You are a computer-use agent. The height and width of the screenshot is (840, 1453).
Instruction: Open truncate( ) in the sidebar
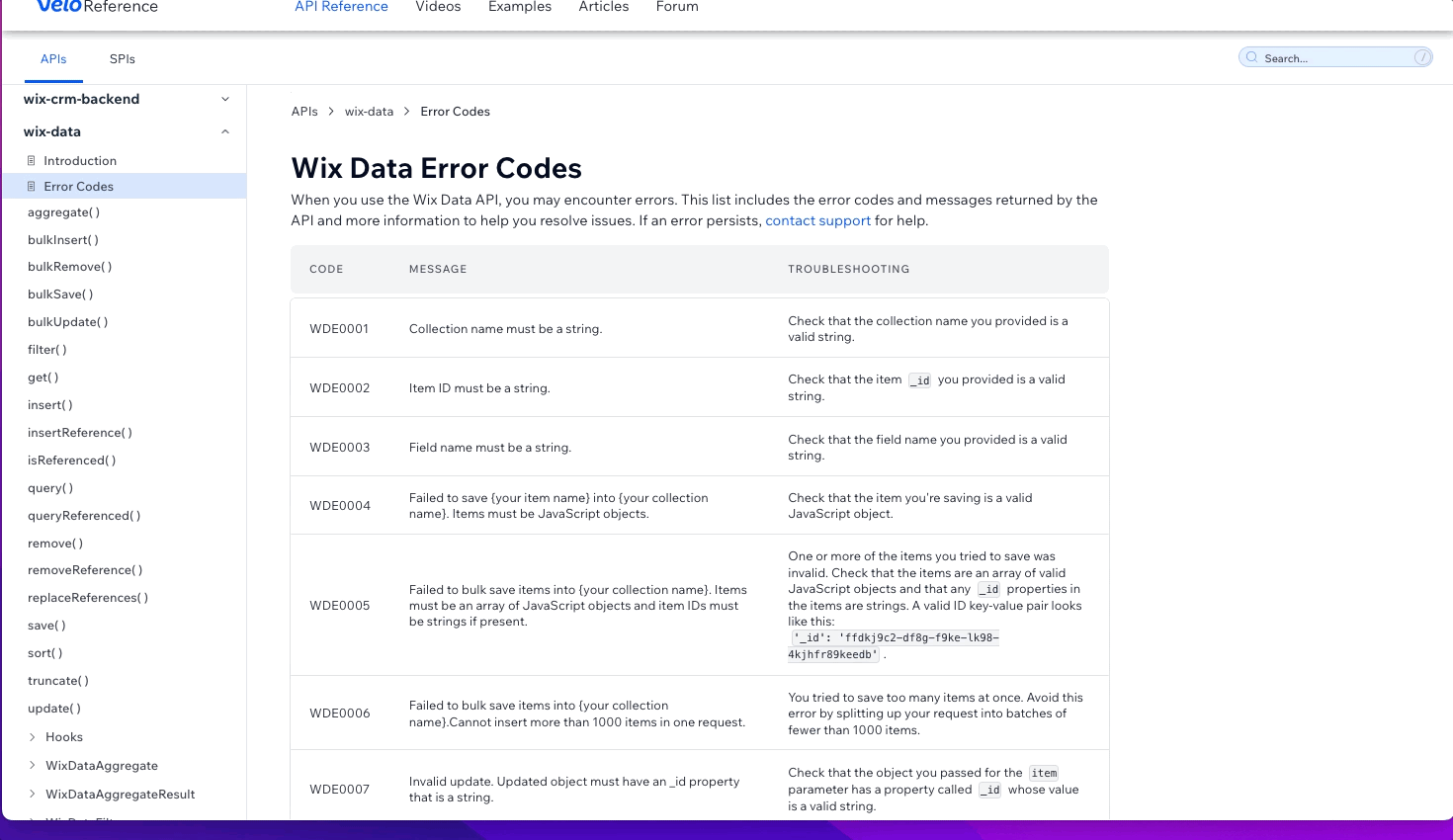click(x=58, y=681)
